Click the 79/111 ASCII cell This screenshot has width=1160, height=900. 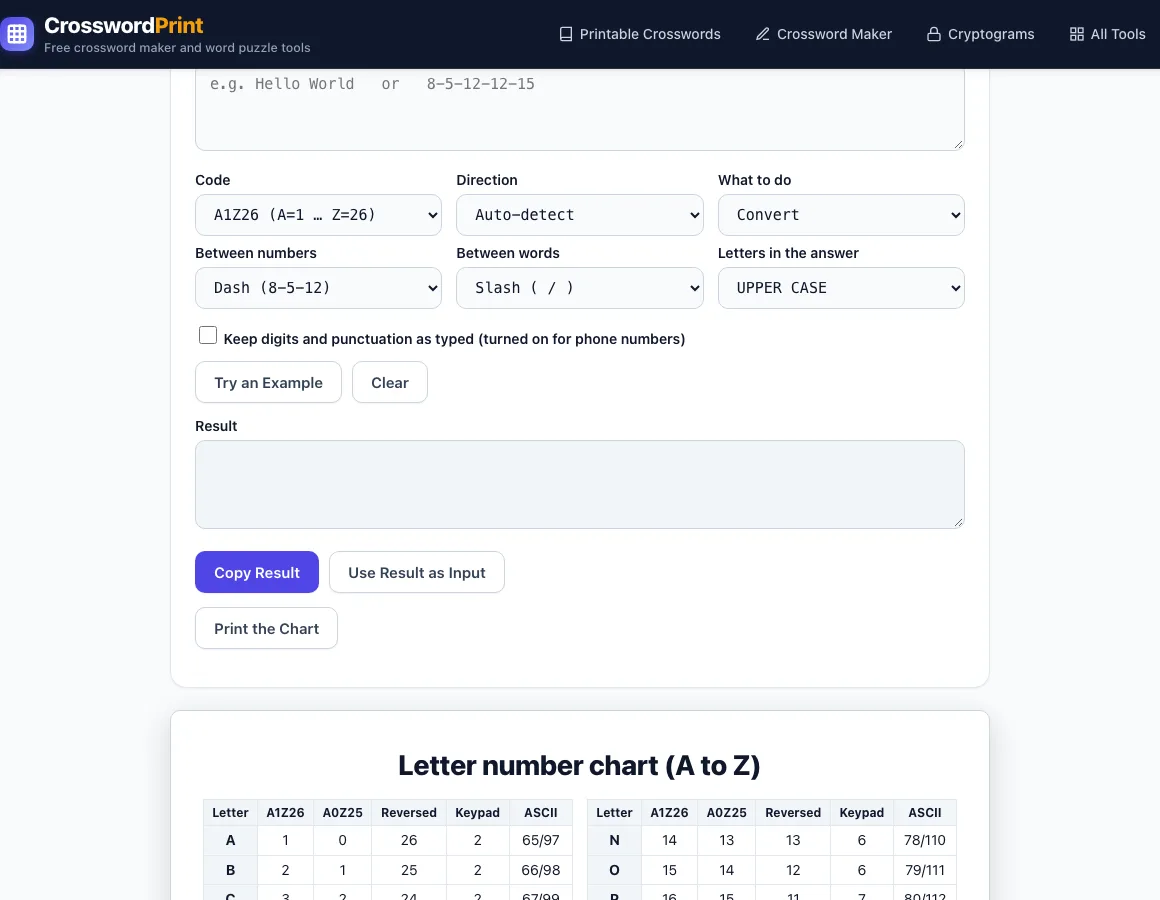925,870
